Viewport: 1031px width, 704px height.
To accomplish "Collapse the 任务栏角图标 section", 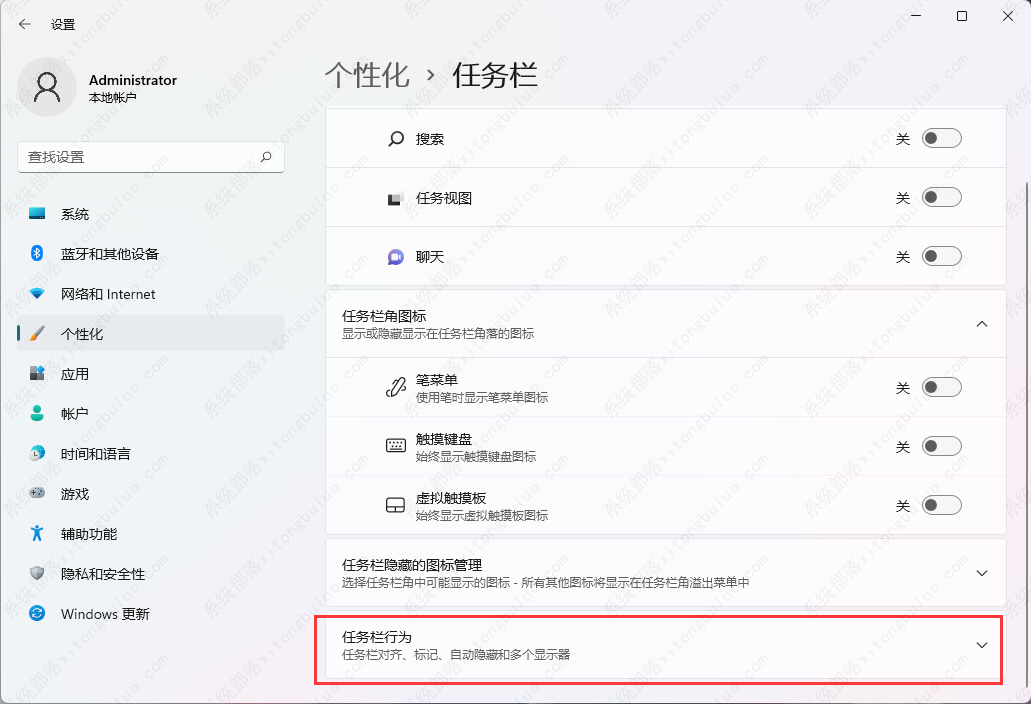I will (981, 324).
